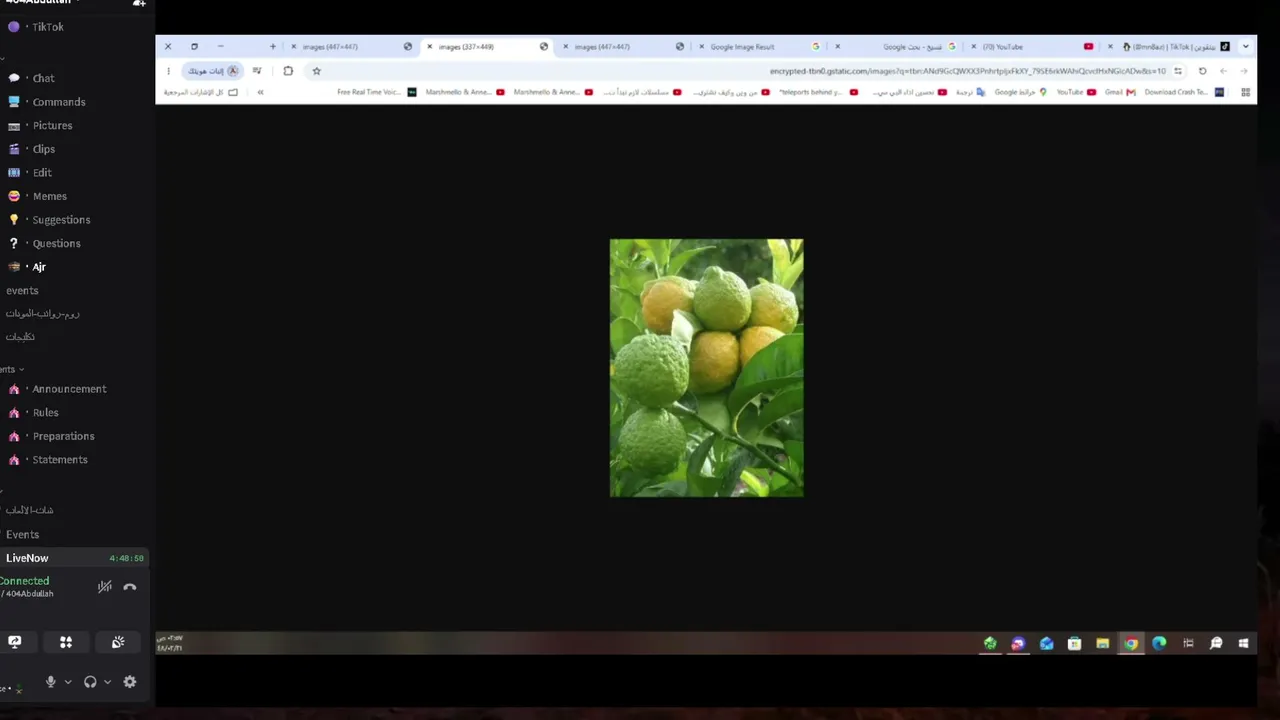Open the TikTok channel

click(47, 27)
